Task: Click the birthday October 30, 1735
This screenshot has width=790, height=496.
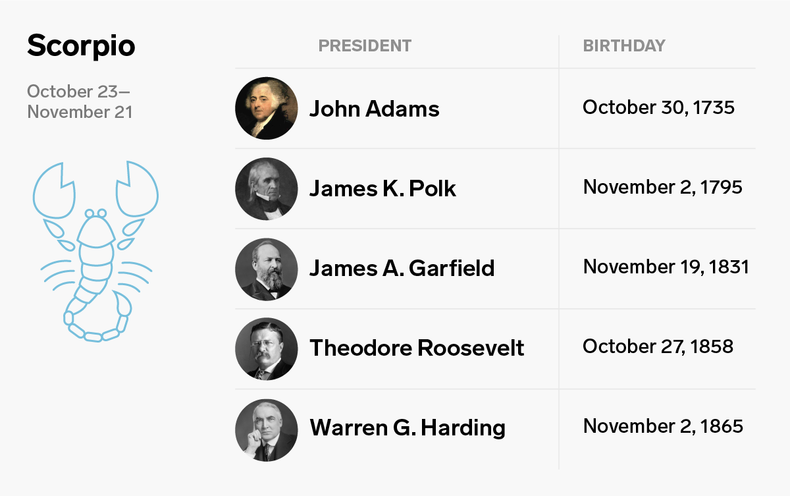Action: 658,107
